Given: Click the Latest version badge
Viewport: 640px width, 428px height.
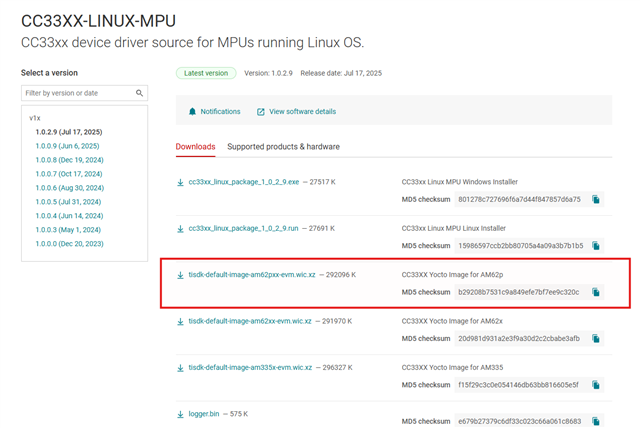Looking at the screenshot, I should (x=206, y=73).
